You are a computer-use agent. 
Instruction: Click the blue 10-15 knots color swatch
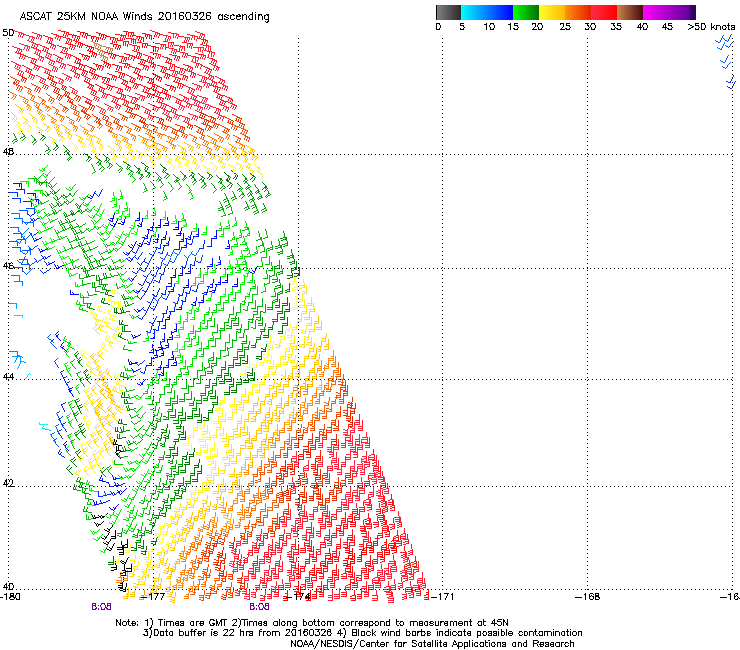[x=500, y=12]
